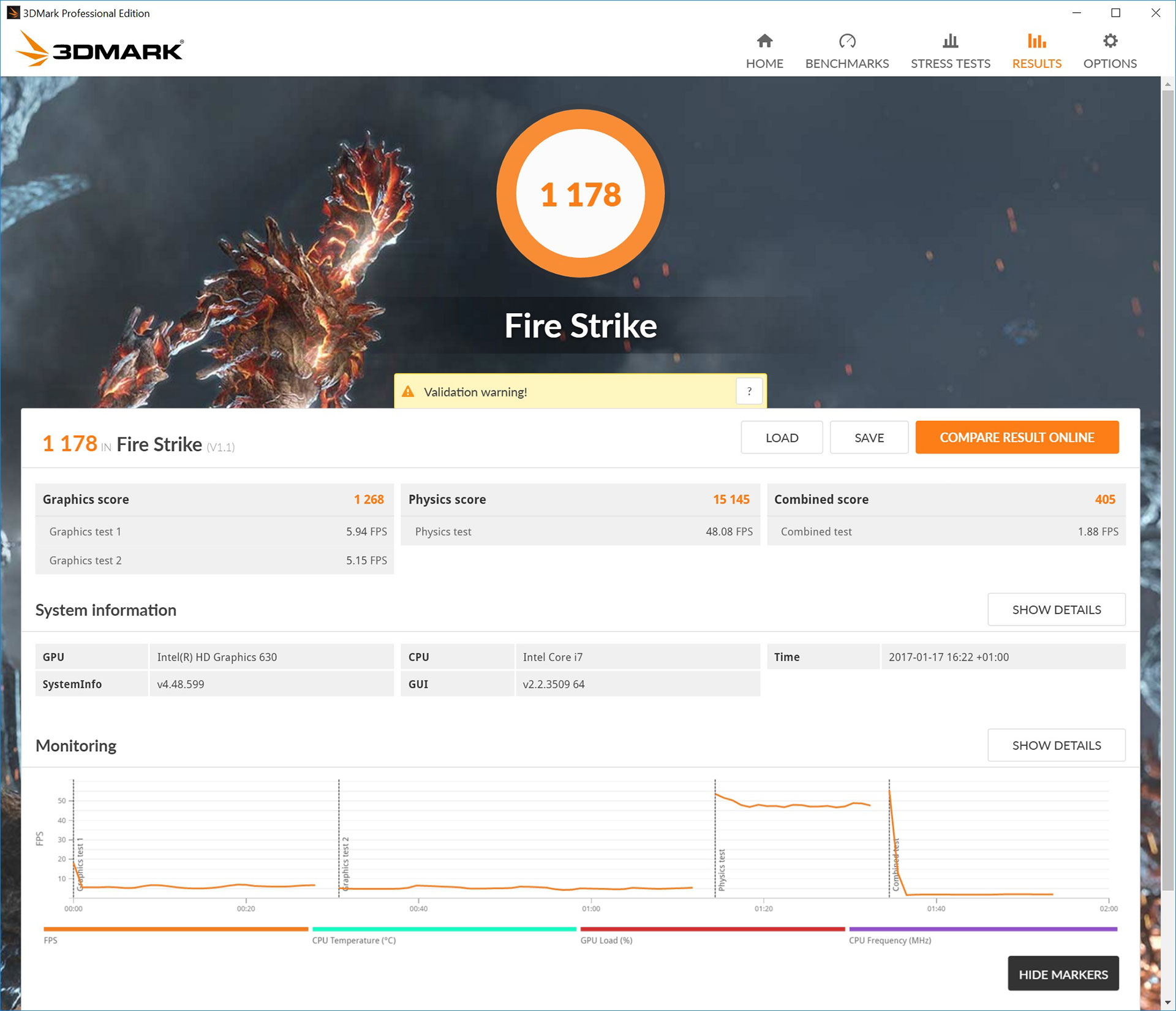Expand Monitoring with Show Details
Screen dimensions: 1176x1011
coord(1056,746)
